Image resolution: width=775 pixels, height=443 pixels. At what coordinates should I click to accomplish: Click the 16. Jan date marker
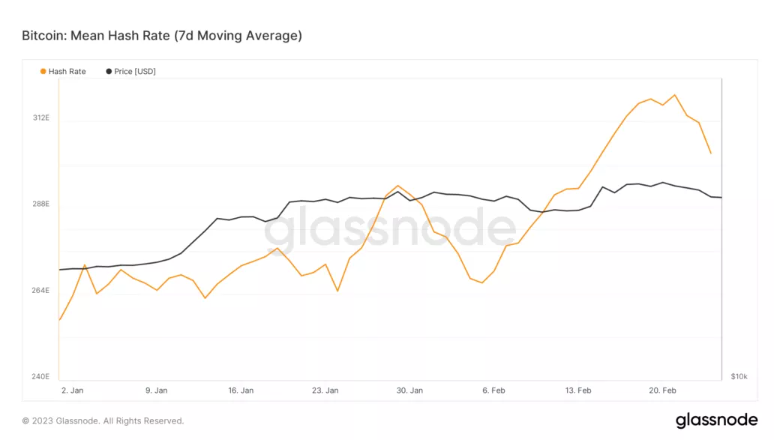pyautogui.click(x=241, y=391)
